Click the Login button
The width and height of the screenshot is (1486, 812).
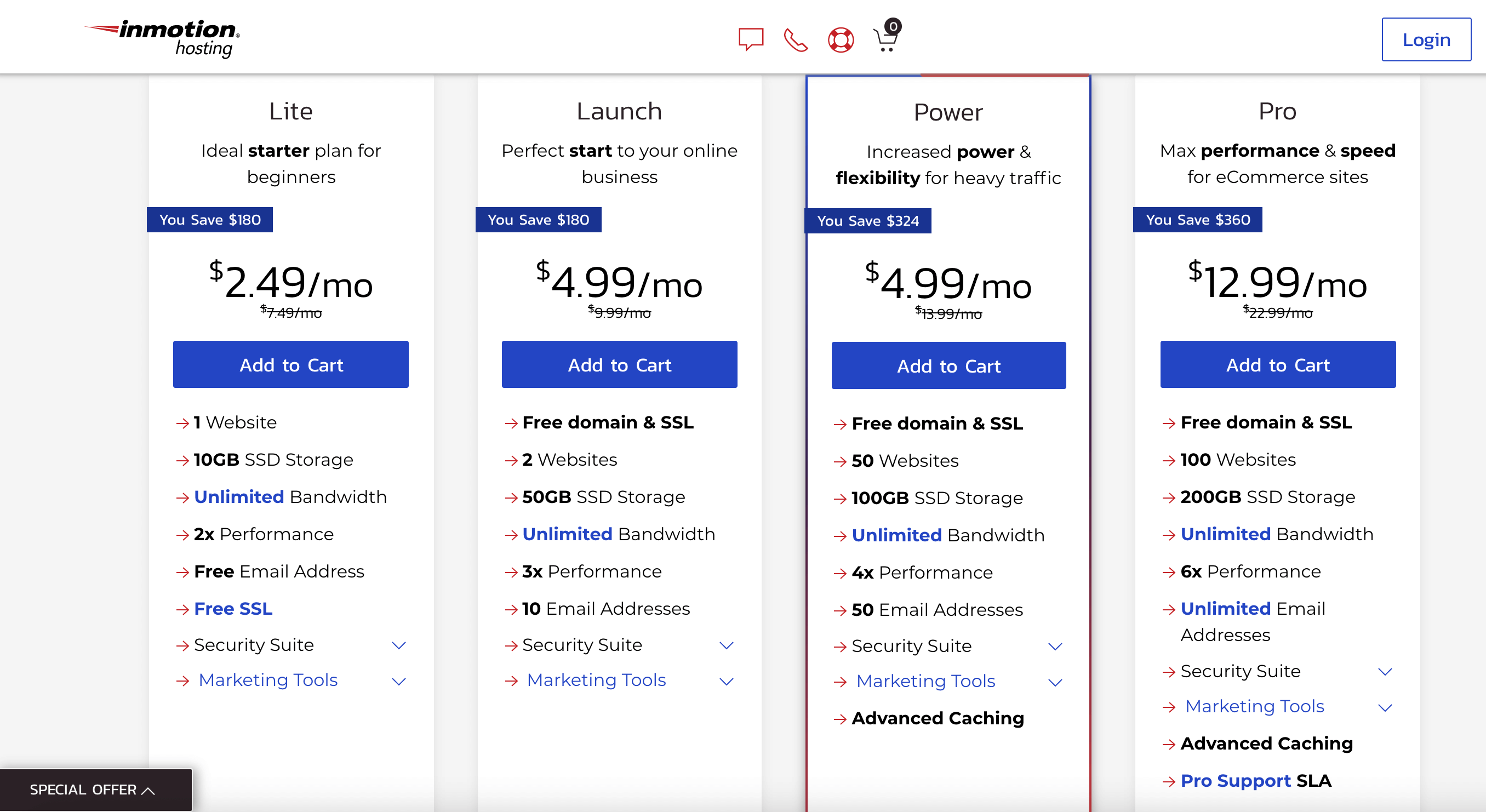pyautogui.click(x=1426, y=39)
